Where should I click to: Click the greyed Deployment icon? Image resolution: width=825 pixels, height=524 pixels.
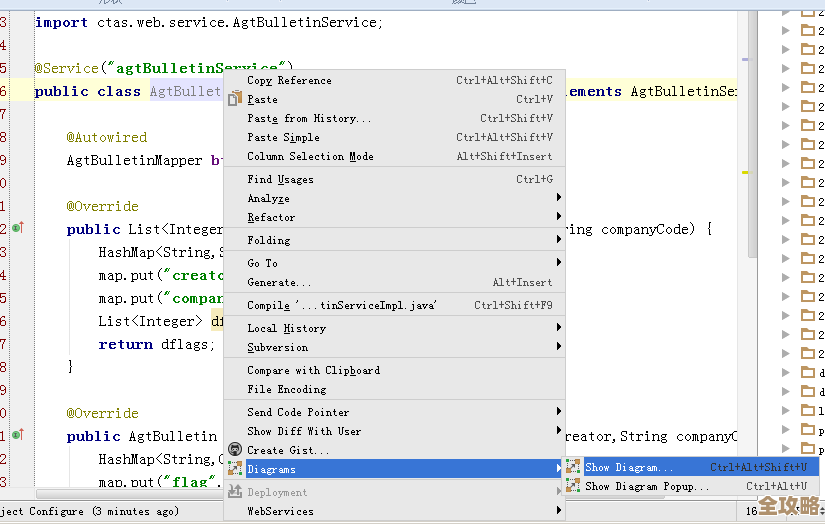[x=235, y=492]
